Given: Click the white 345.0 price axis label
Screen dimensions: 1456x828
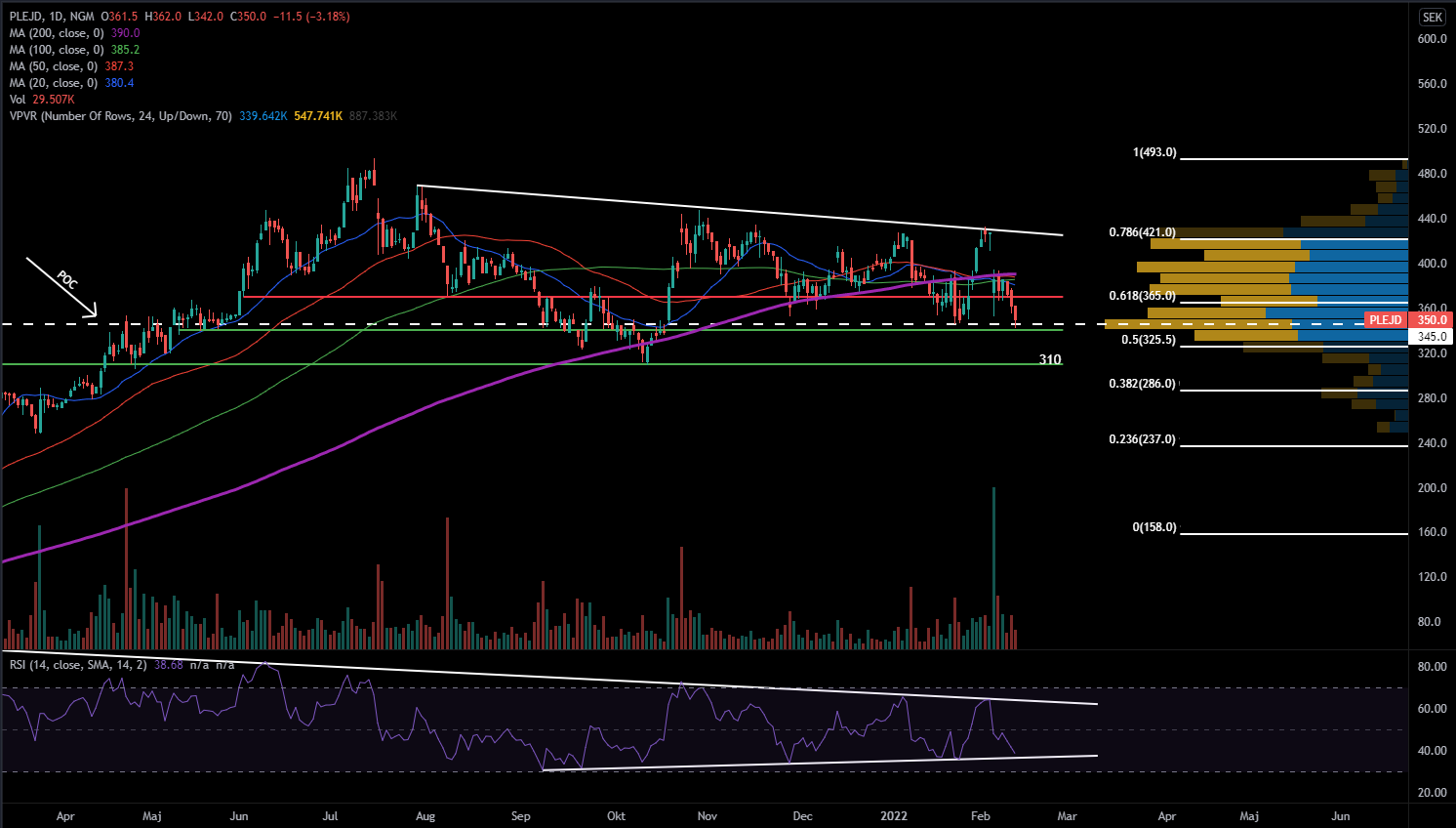Looking at the screenshot, I should click(1432, 337).
